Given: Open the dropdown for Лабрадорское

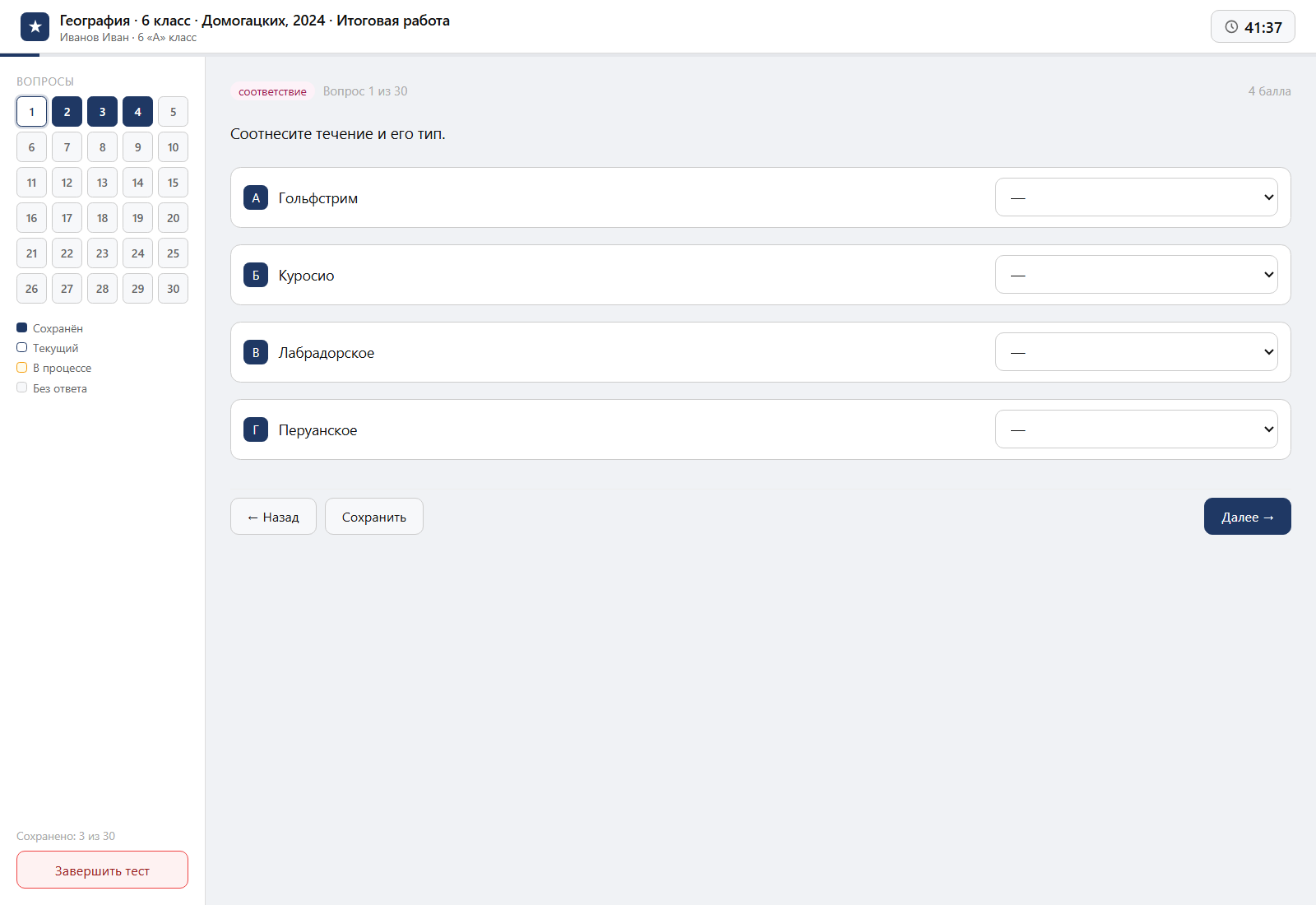Looking at the screenshot, I should click(x=1136, y=352).
